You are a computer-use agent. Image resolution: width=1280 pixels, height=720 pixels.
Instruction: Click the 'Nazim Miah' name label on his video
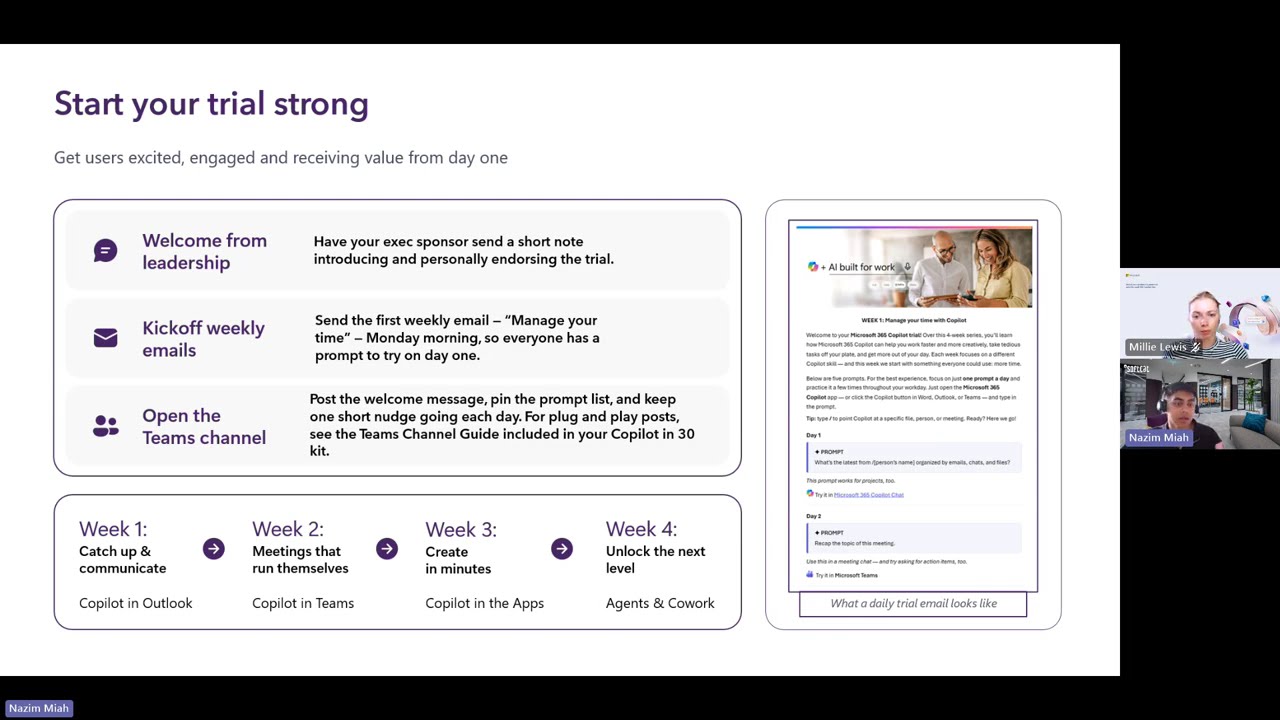(x=1159, y=438)
